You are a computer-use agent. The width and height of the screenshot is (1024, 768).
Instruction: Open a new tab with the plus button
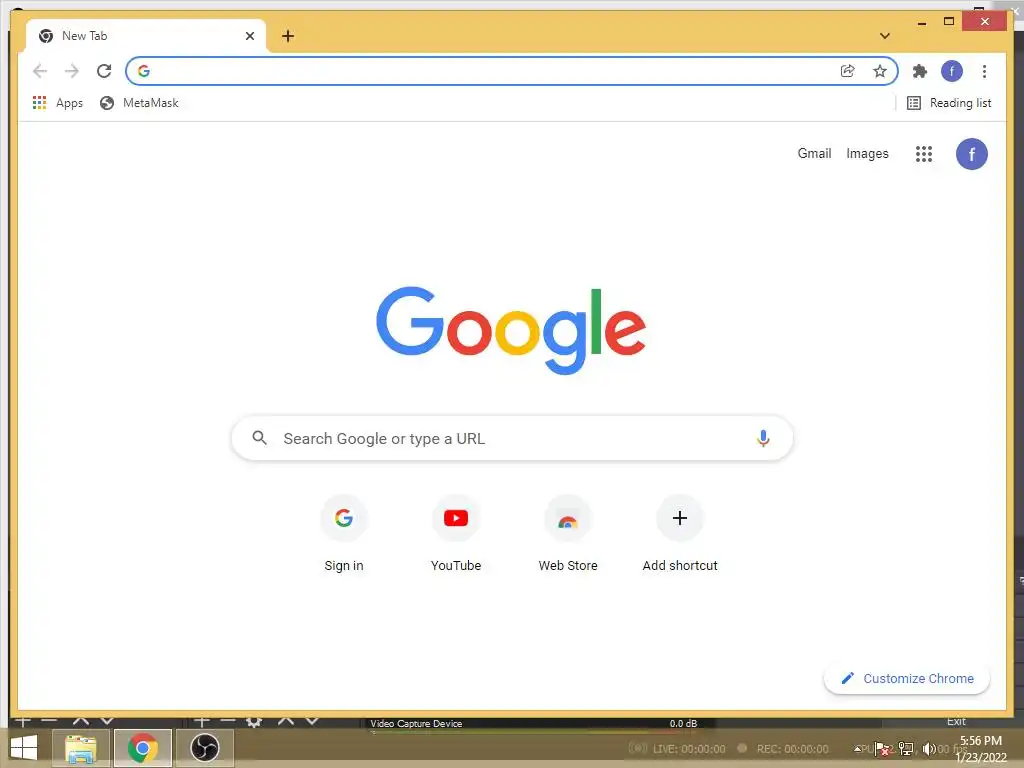point(288,36)
